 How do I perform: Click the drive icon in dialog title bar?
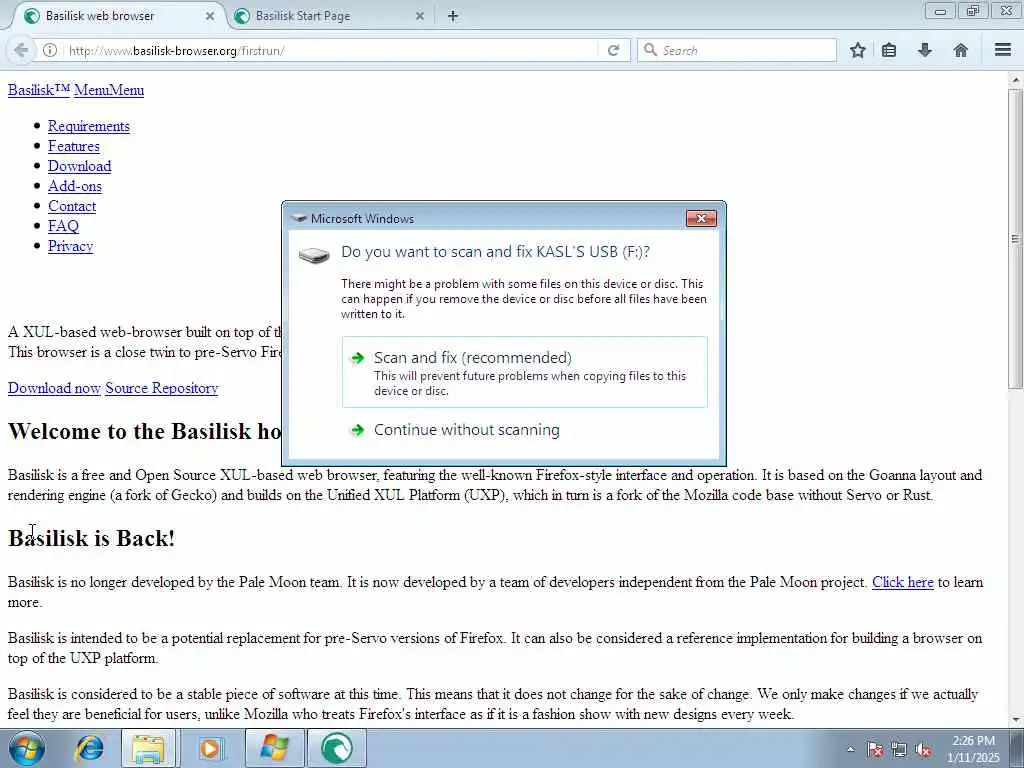tap(299, 218)
